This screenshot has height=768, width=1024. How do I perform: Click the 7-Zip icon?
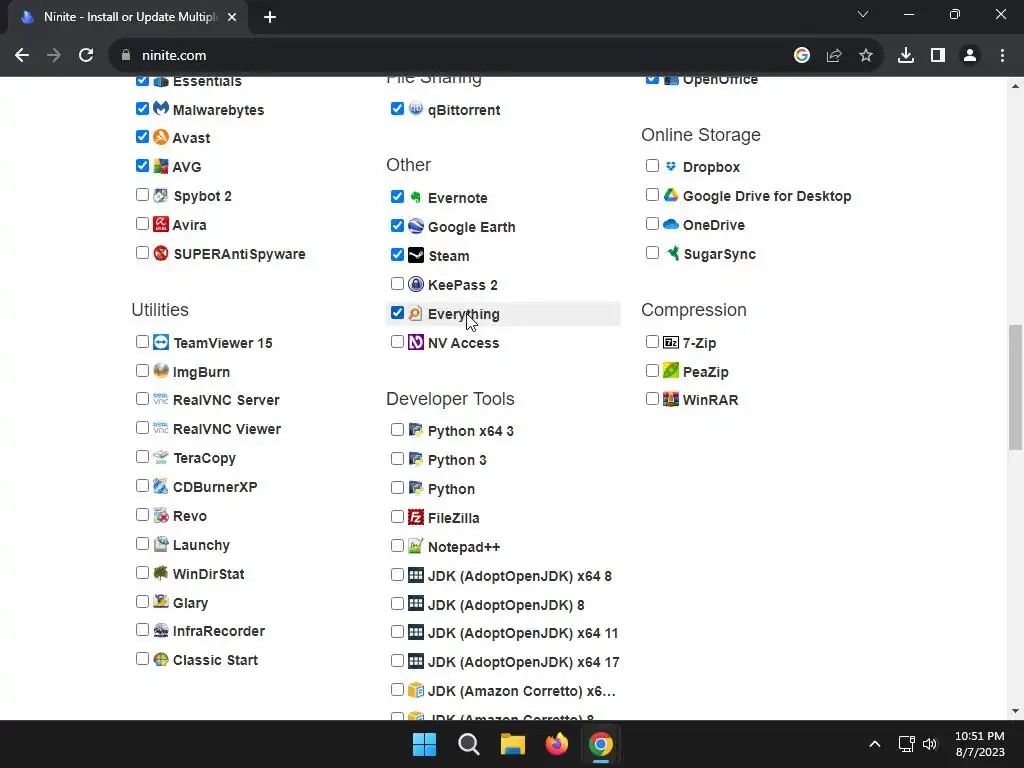(671, 342)
